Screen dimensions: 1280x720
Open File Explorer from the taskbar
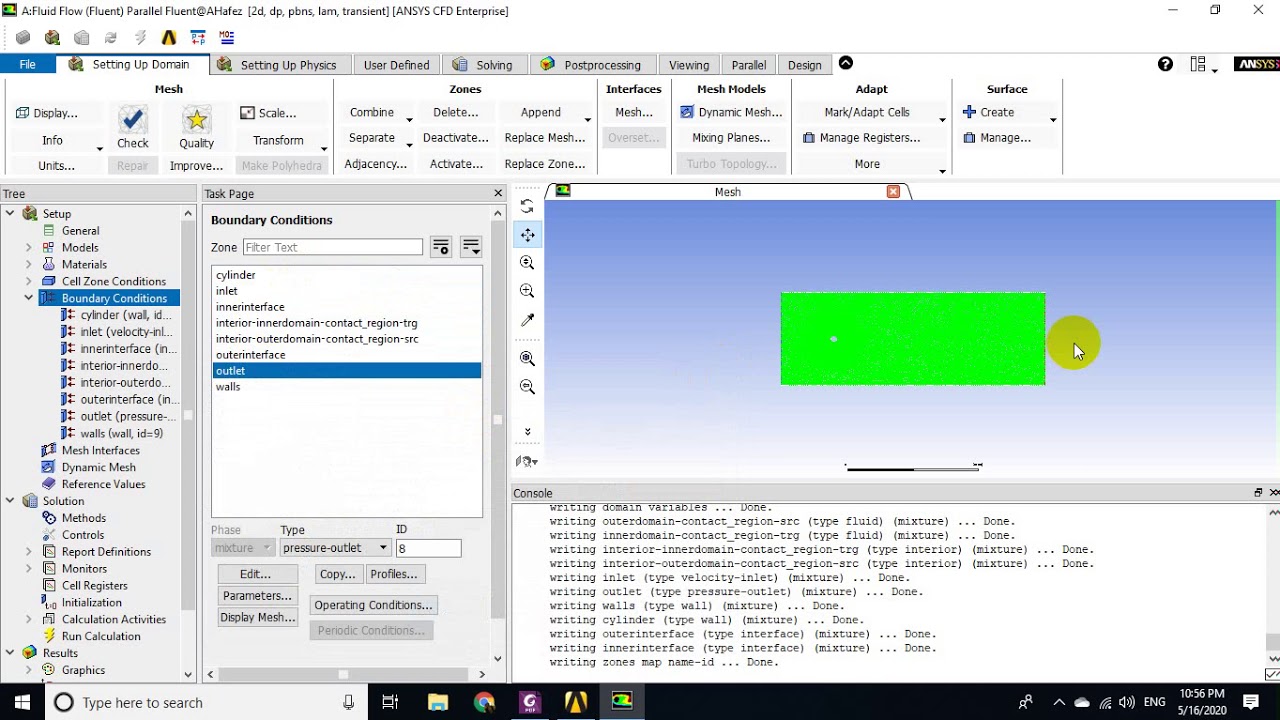click(x=438, y=702)
